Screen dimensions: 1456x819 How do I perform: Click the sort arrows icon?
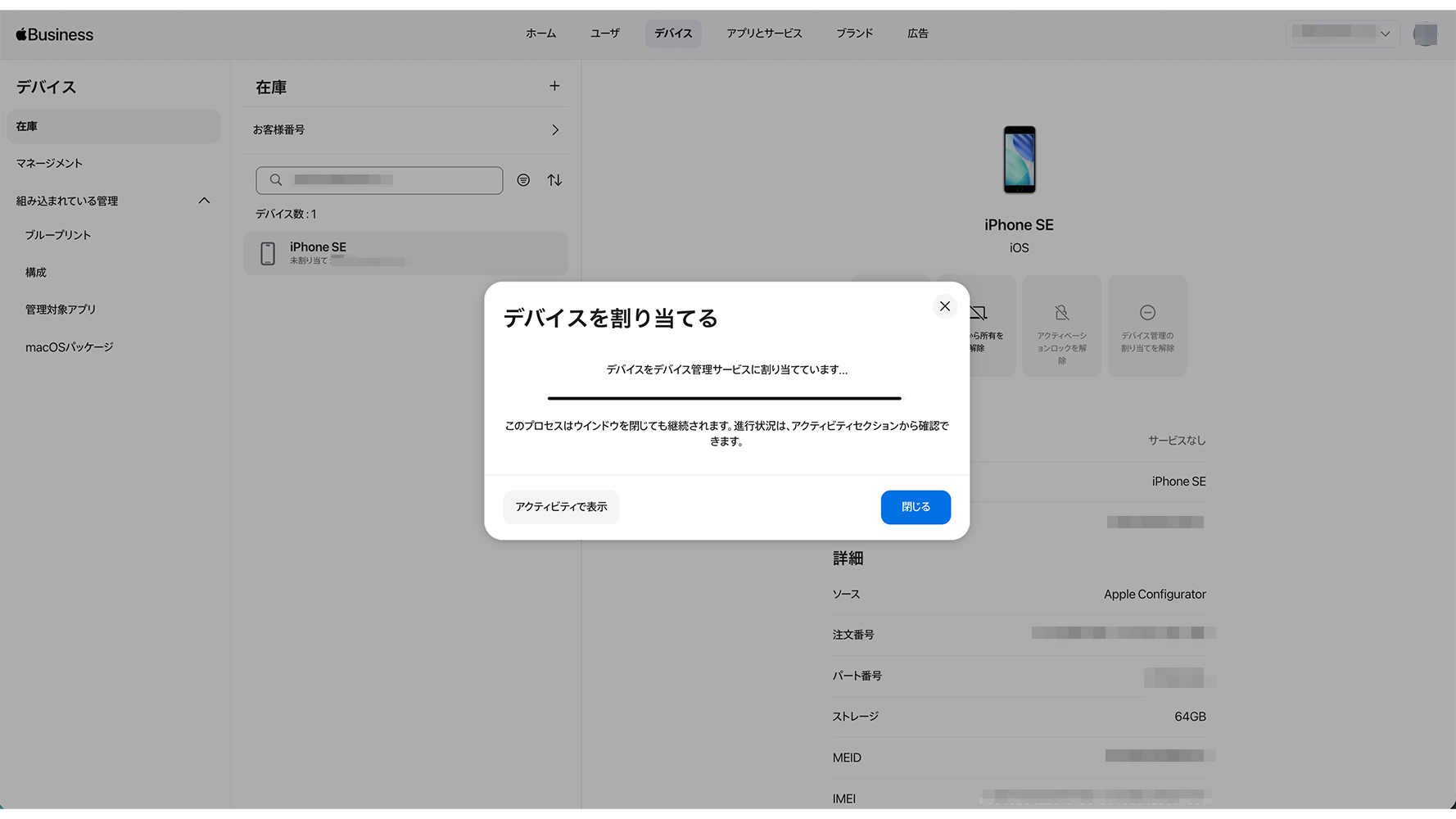click(554, 180)
